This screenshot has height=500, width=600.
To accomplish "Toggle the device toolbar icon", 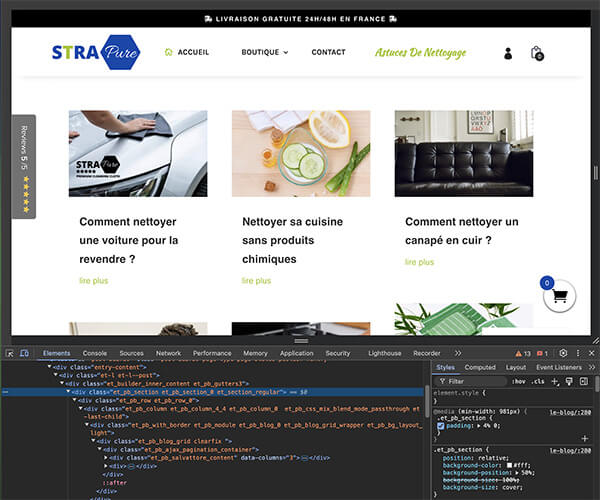I will coord(24,353).
